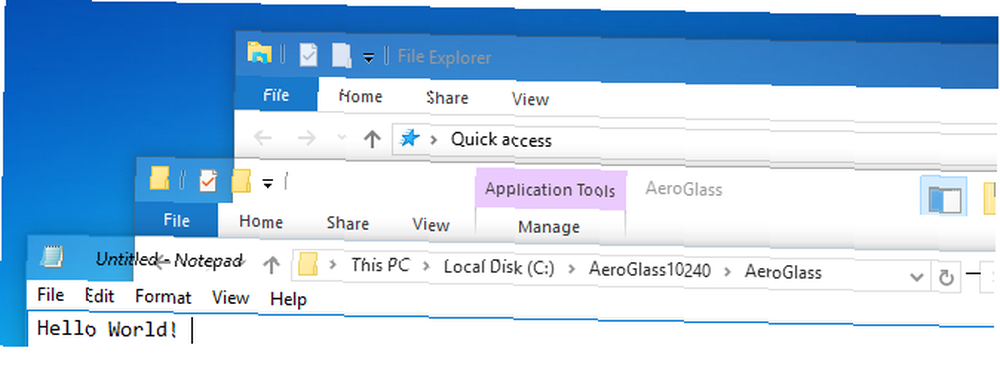
Task: Toggle the preview pane layout icon
Action: 945,198
